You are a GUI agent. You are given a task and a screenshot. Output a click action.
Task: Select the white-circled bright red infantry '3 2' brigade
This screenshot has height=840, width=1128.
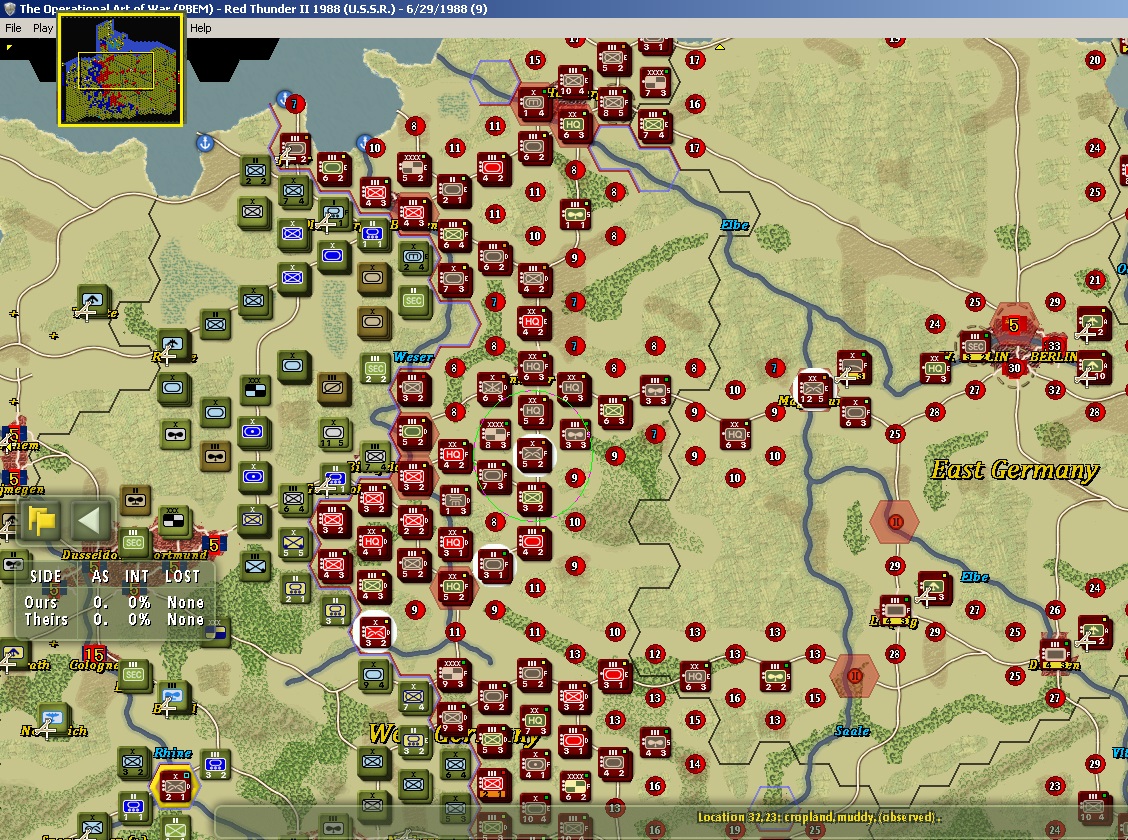[x=375, y=631]
